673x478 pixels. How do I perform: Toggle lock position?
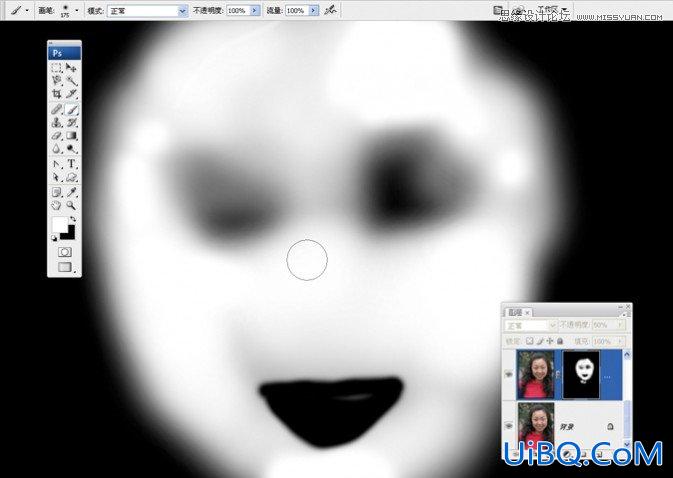pos(550,341)
